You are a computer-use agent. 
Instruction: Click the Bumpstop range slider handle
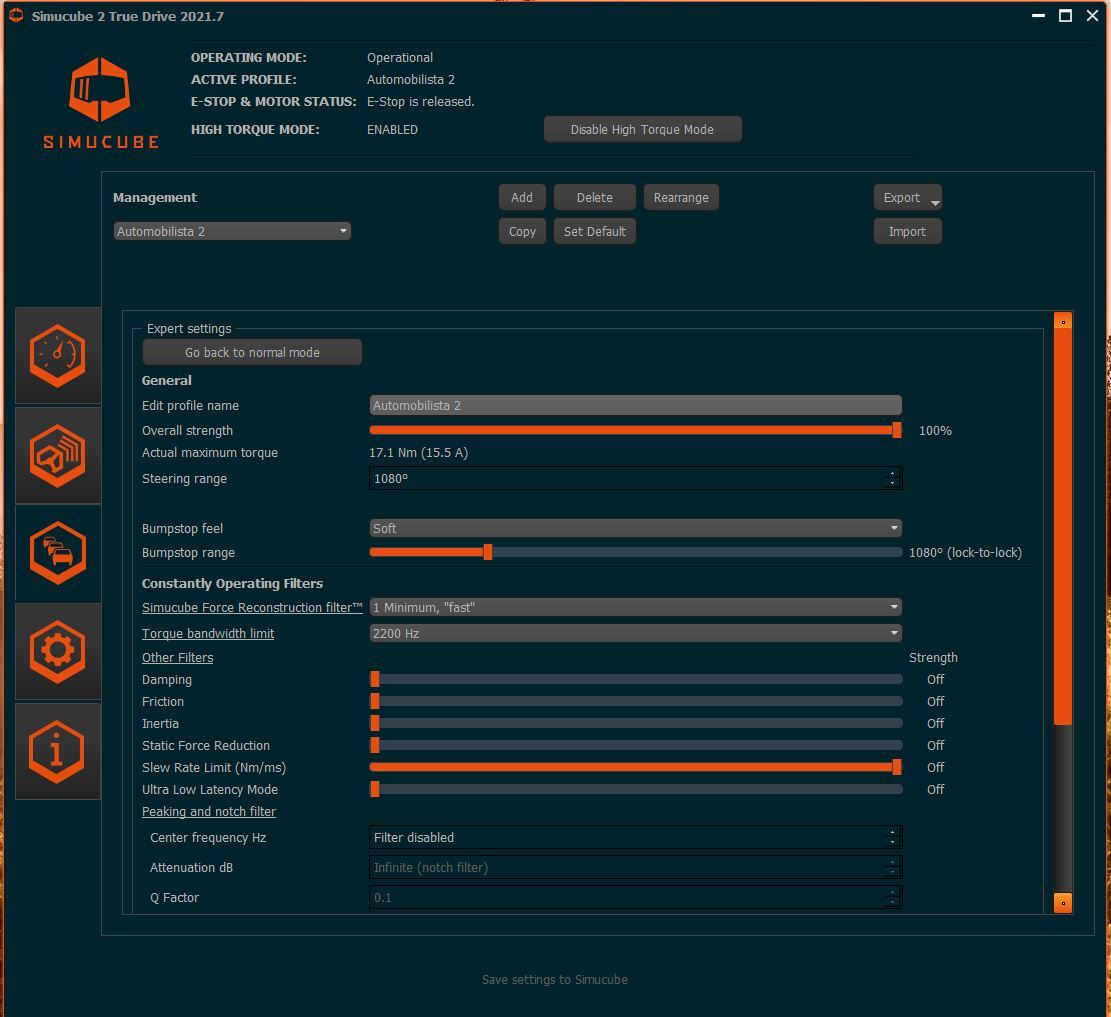pyautogui.click(x=487, y=552)
